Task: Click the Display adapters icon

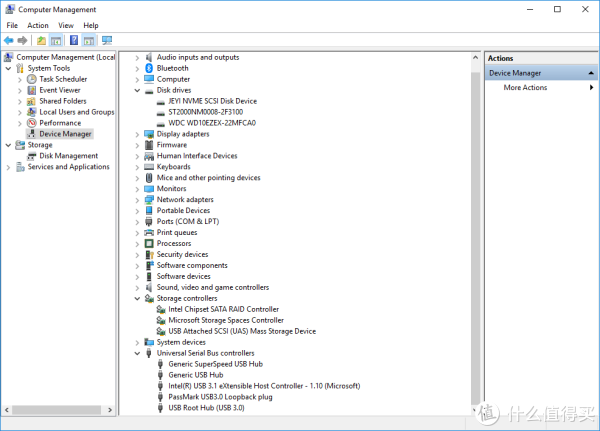Action: pos(149,134)
